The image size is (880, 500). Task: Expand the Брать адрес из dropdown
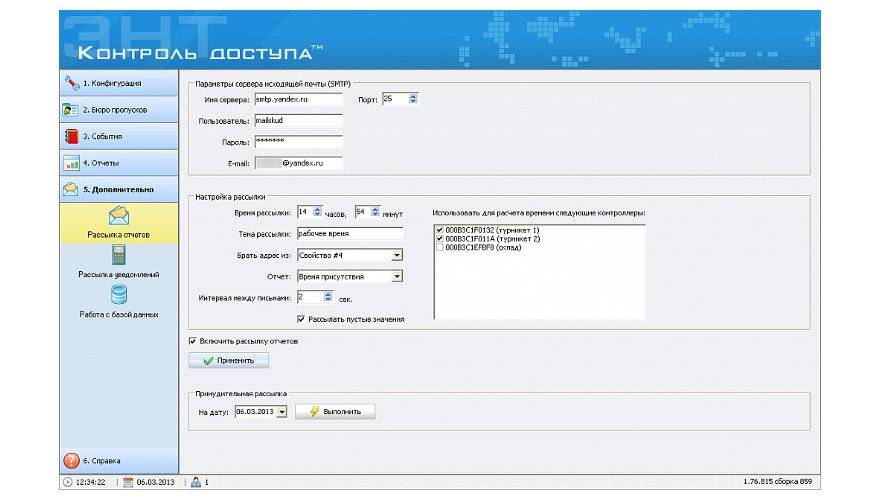397,255
